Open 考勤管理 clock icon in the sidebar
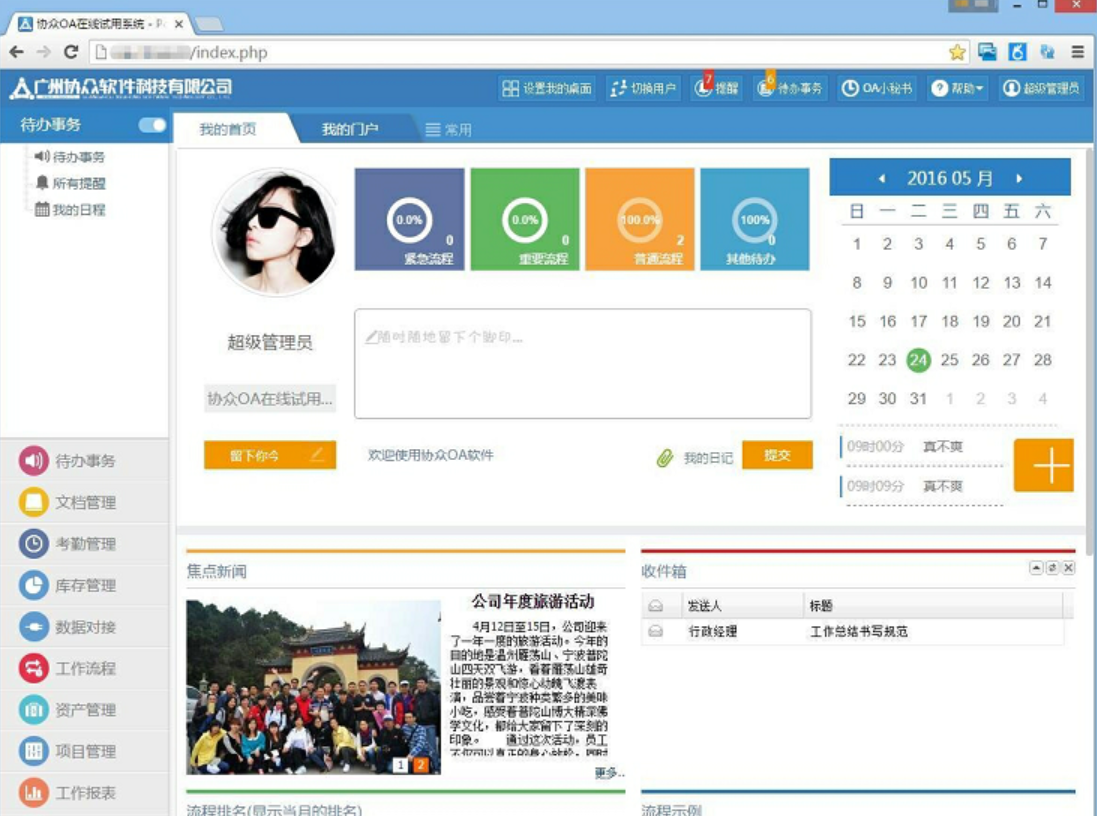The width and height of the screenshot is (1097, 816). tap(34, 544)
